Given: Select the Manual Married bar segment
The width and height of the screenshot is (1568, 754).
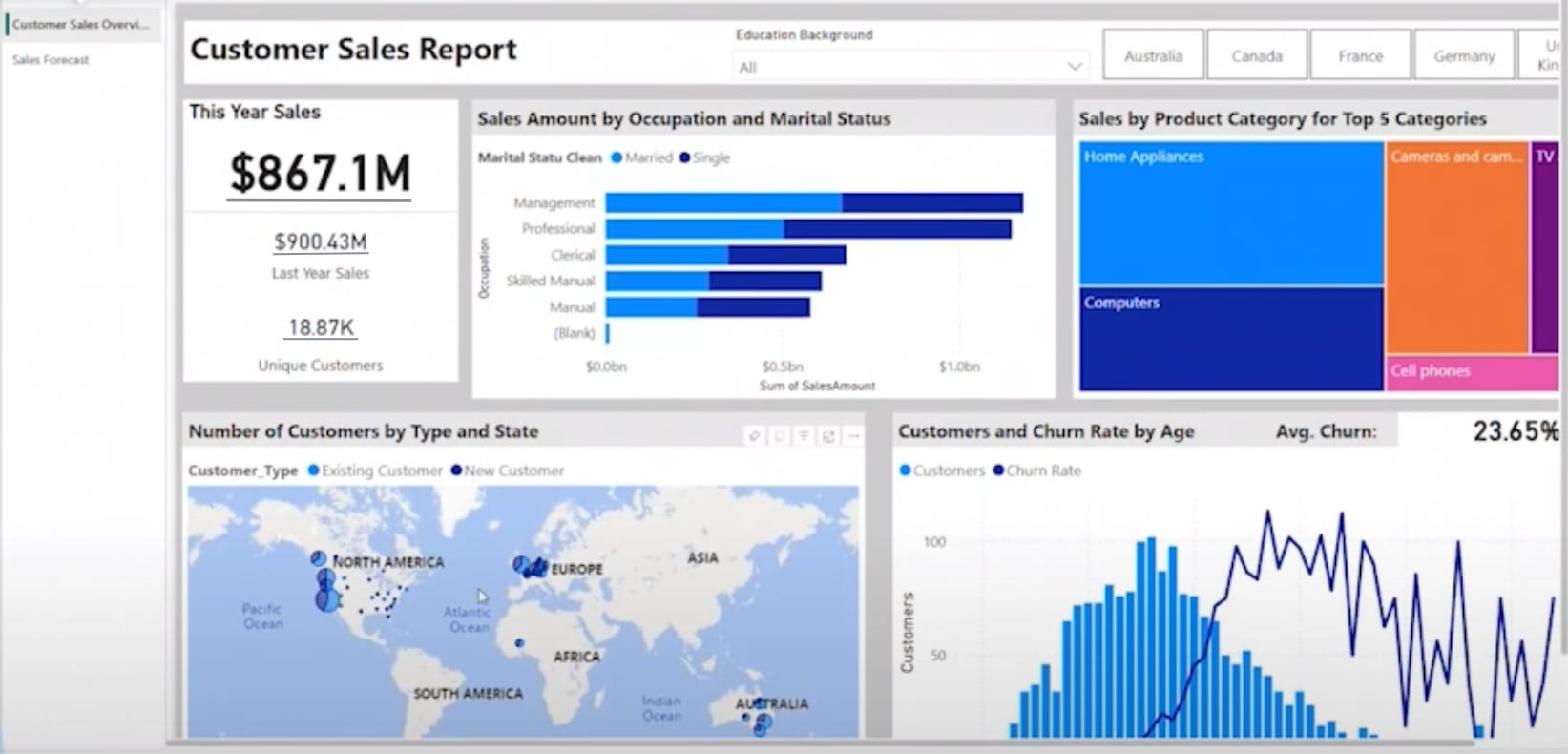Looking at the screenshot, I should coord(651,306).
